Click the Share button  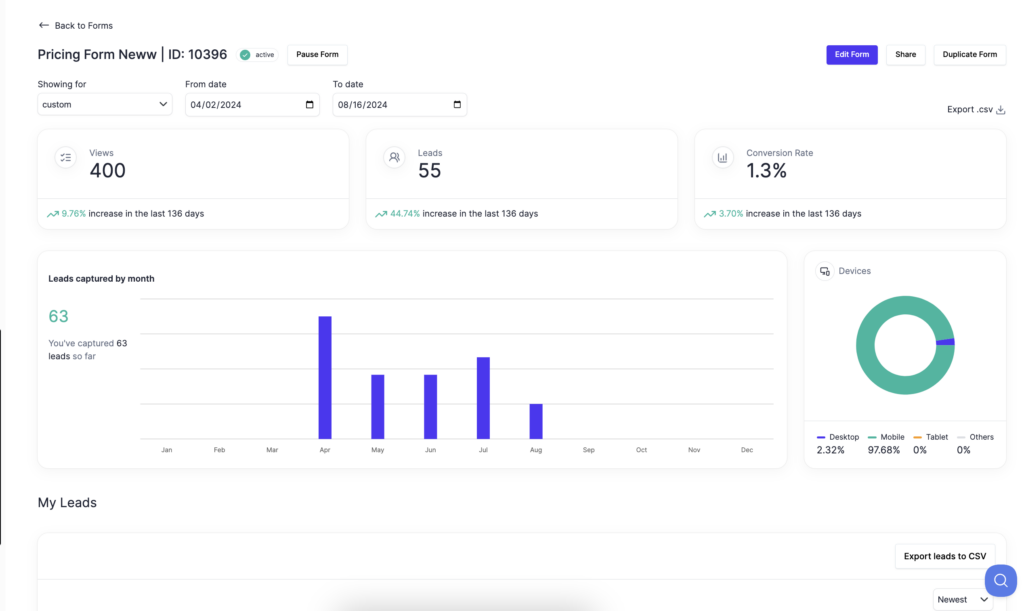pos(905,55)
